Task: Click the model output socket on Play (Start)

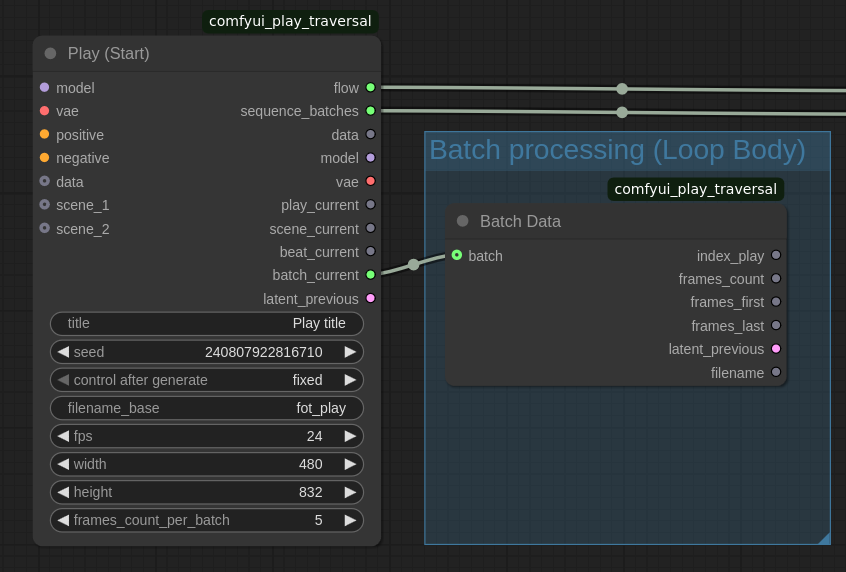Action: pyautogui.click(x=371, y=158)
